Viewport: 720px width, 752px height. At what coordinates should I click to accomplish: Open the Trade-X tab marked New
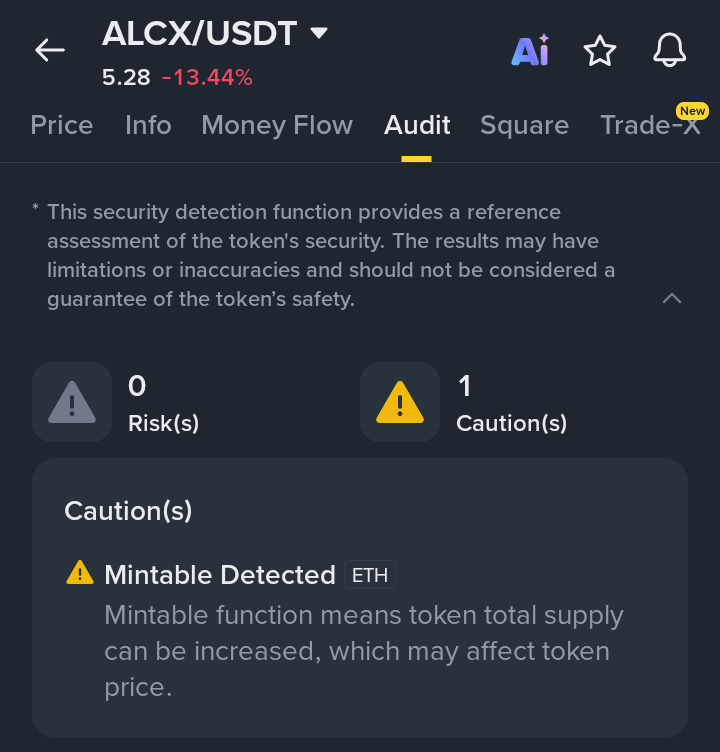[x=650, y=125]
